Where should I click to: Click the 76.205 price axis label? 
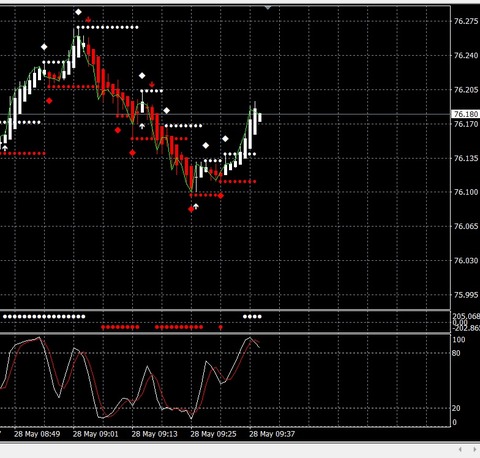[x=466, y=90]
